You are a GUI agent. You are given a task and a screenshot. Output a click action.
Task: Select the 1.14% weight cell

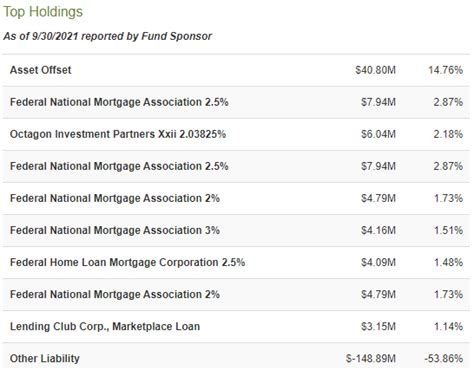(x=448, y=326)
